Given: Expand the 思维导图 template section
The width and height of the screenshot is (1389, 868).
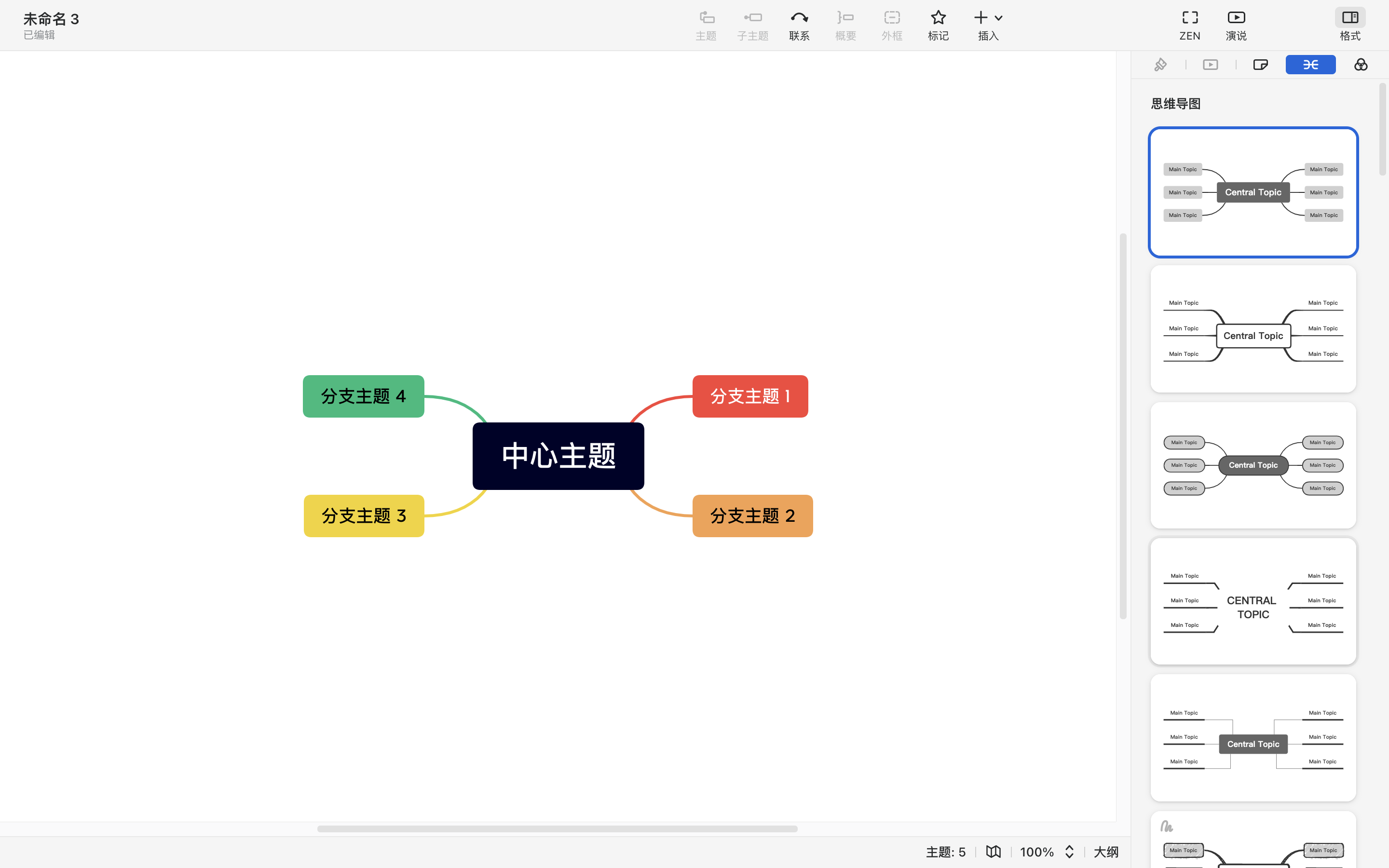Looking at the screenshot, I should click(x=1175, y=103).
